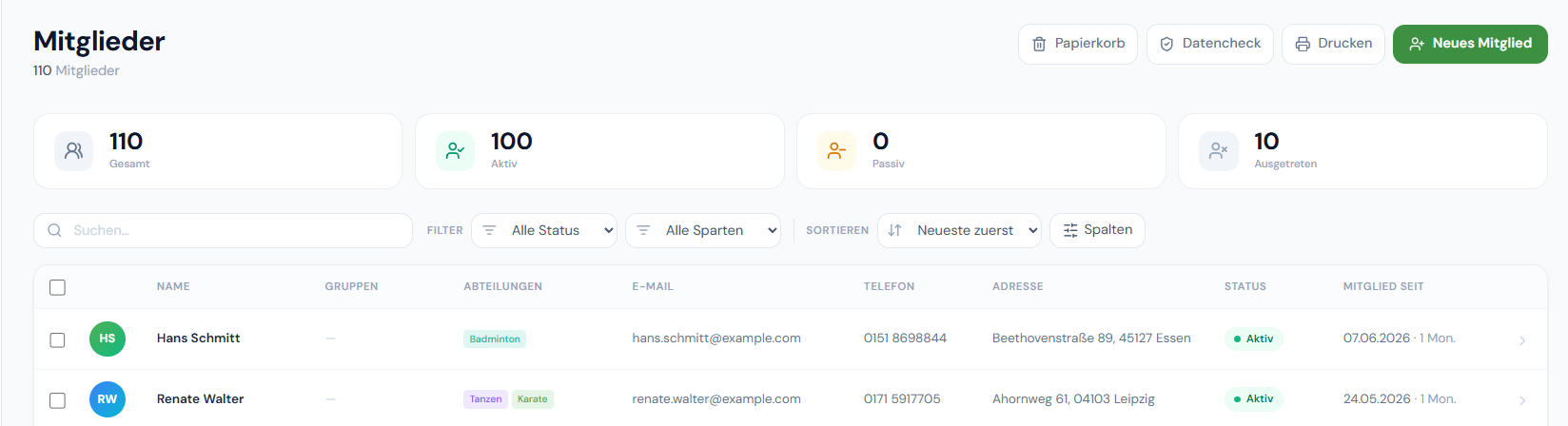Click the Mitglieder page heading
1568x426 pixels.
99,41
